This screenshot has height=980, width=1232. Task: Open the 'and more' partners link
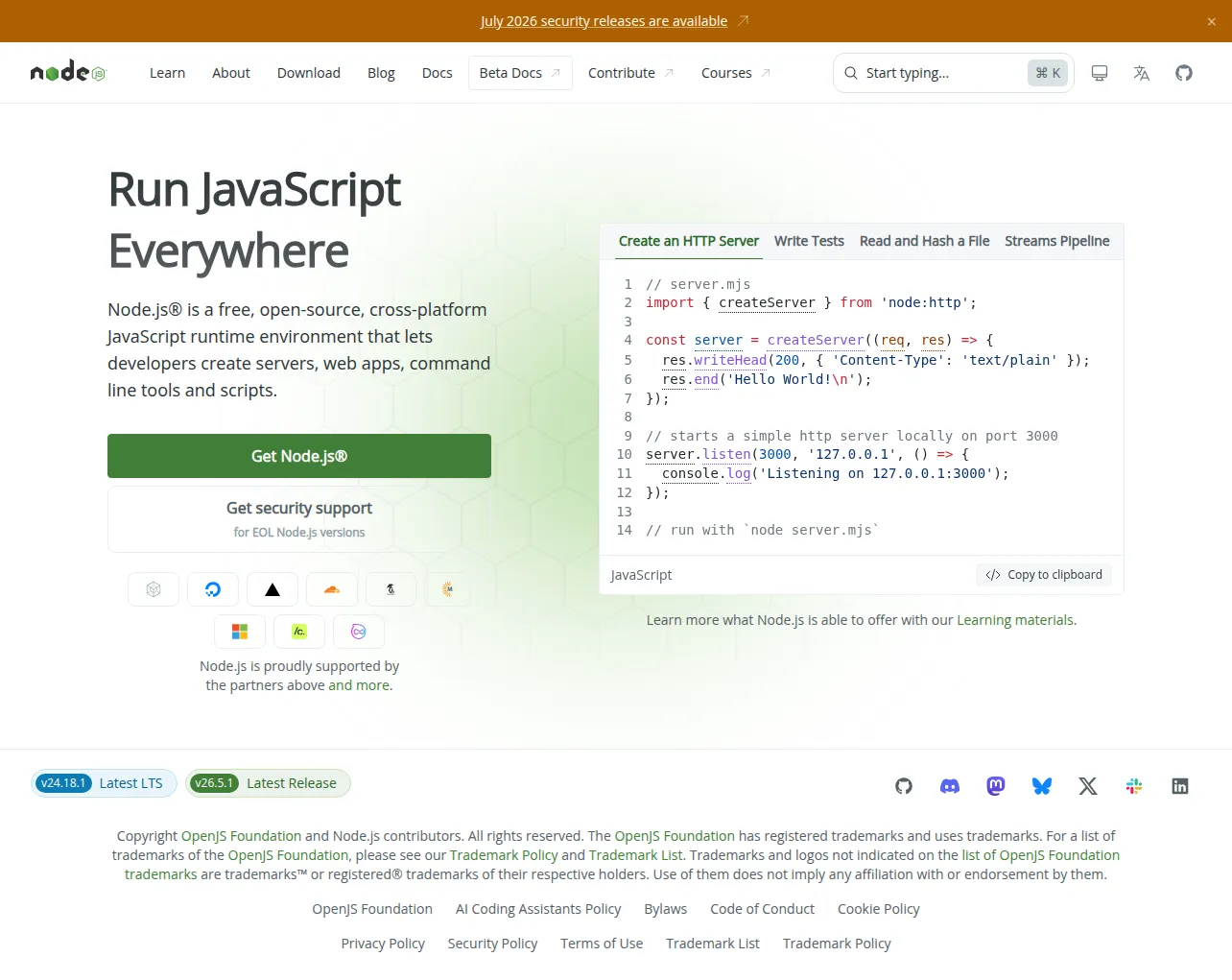(x=359, y=685)
